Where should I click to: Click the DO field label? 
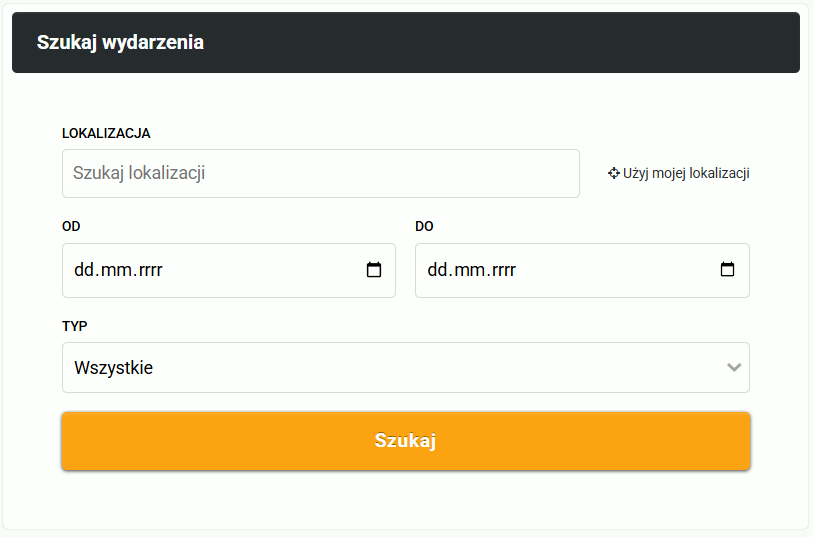coord(424,227)
